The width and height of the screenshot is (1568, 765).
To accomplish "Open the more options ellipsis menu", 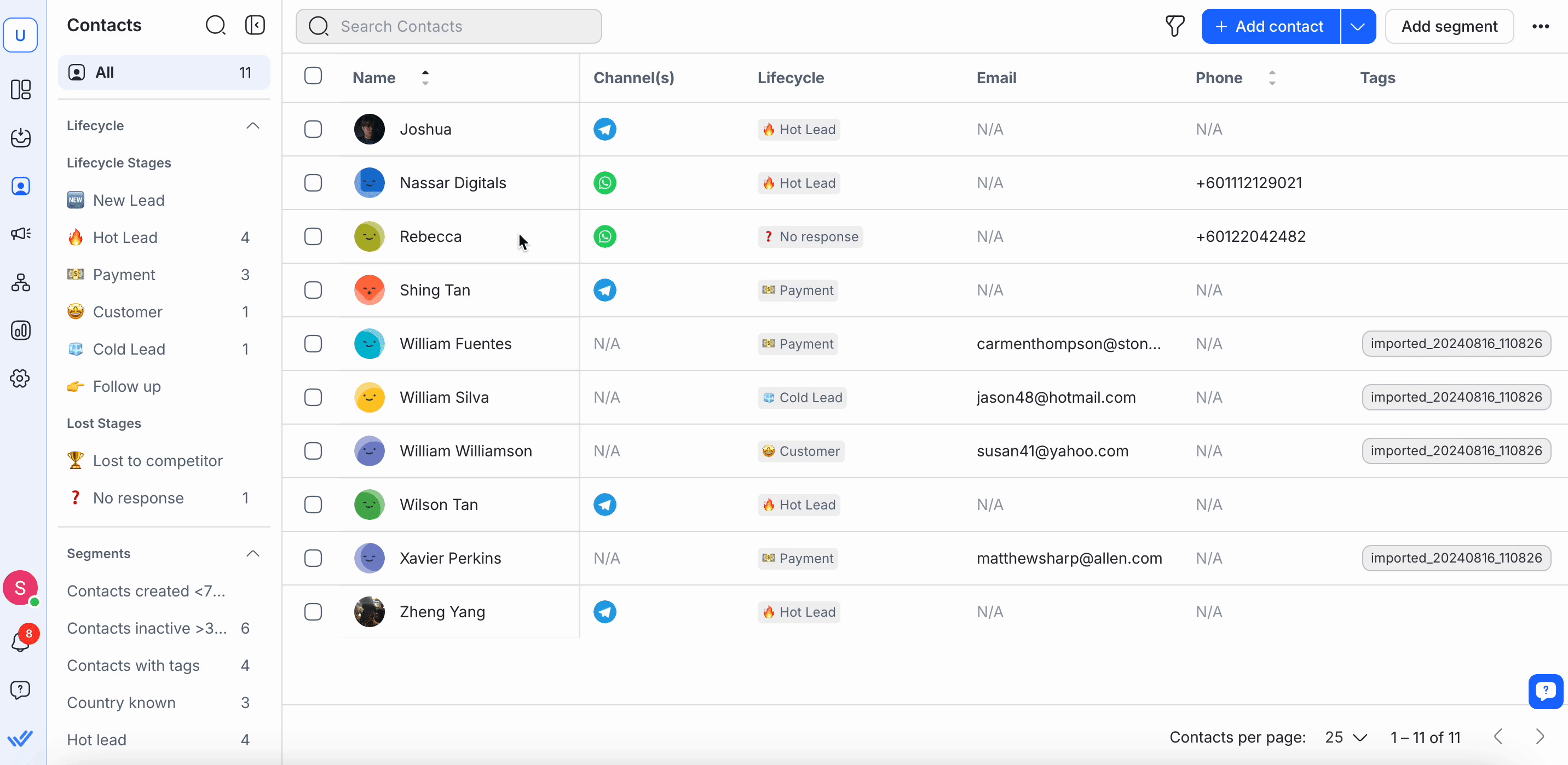I will (1540, 26).
